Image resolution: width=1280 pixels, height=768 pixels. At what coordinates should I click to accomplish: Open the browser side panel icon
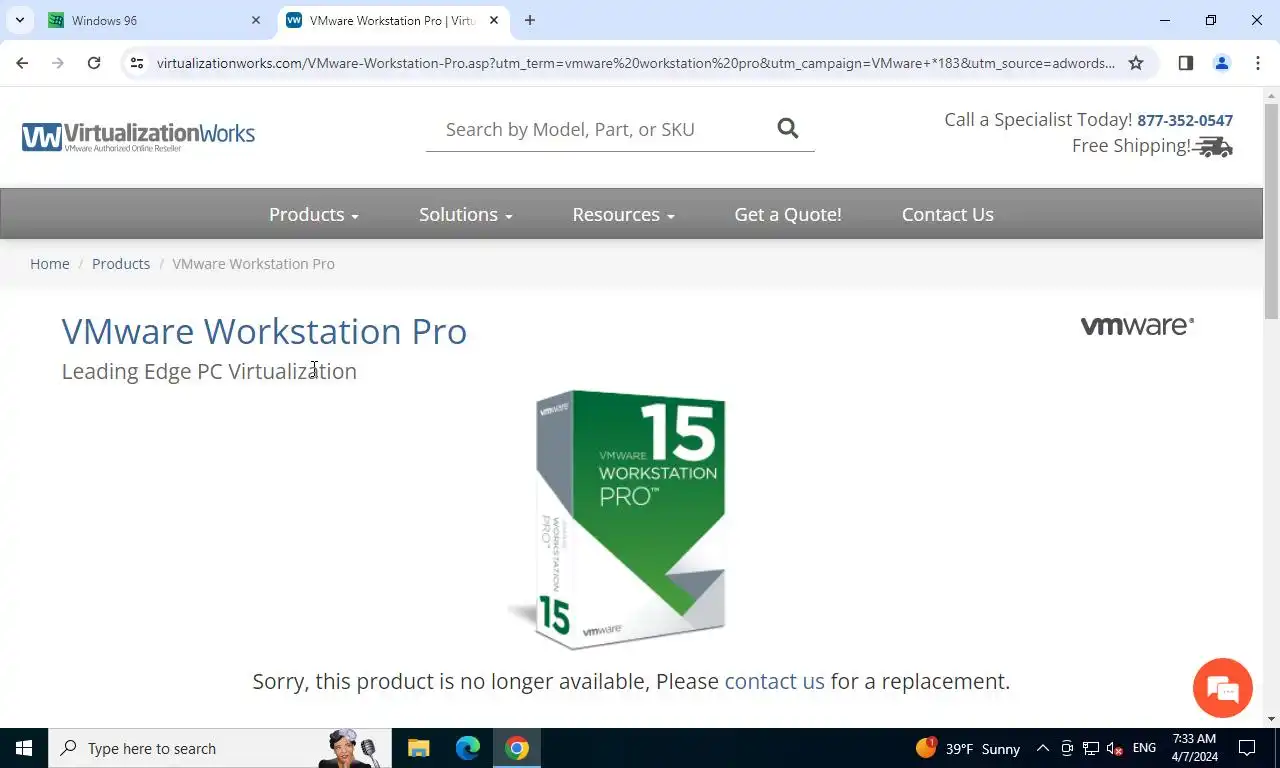pos(1186,63)
